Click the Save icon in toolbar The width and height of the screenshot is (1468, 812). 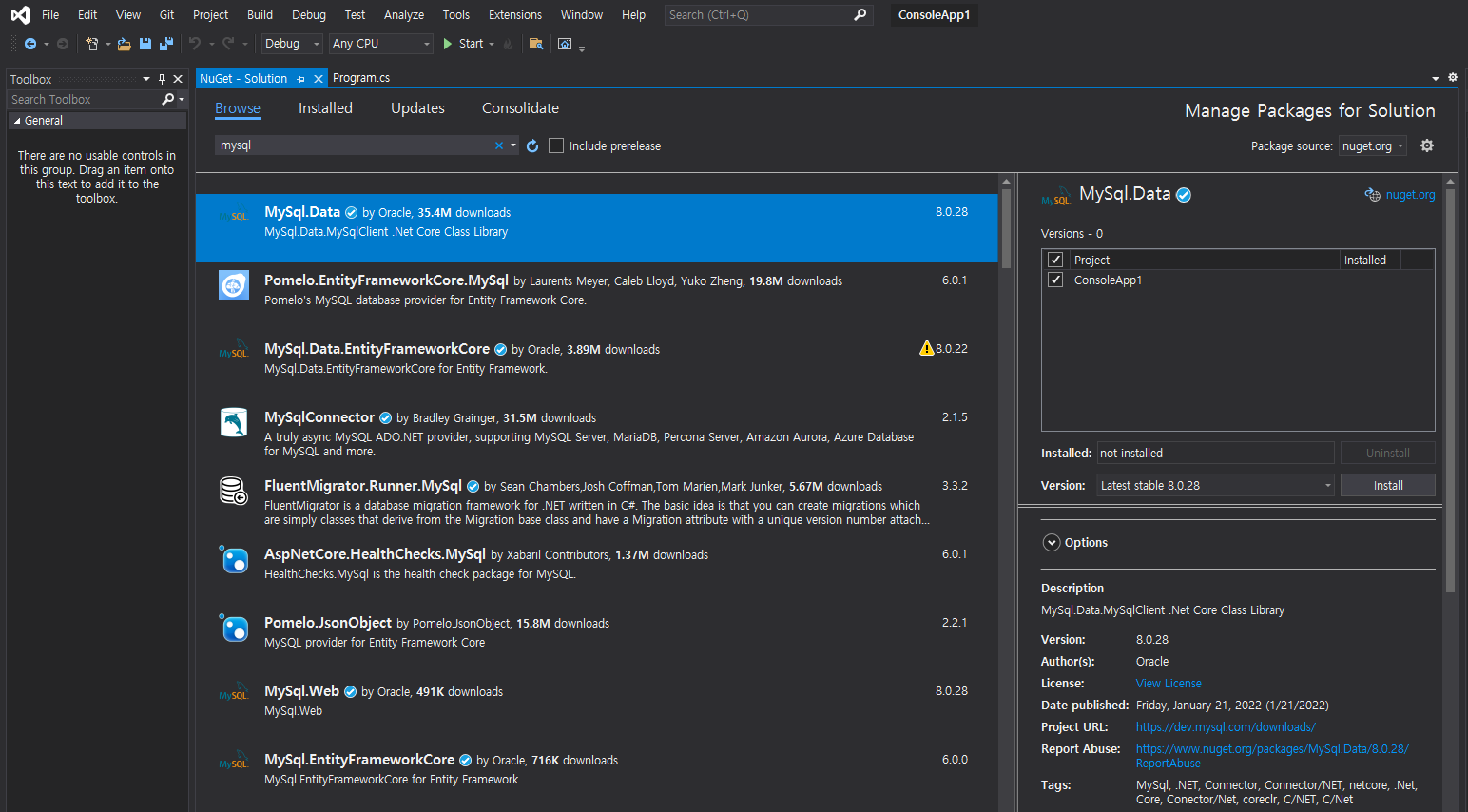(145, 44)
